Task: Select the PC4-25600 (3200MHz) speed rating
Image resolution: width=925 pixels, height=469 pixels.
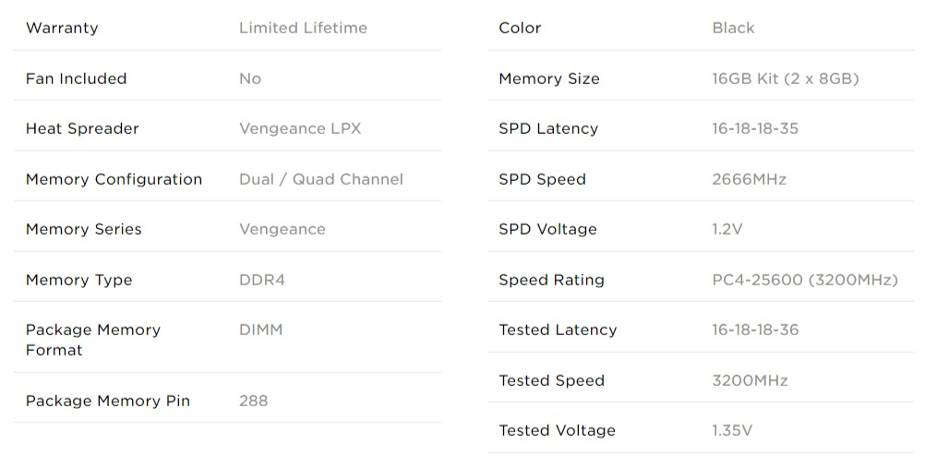Action: pos(805,280)
